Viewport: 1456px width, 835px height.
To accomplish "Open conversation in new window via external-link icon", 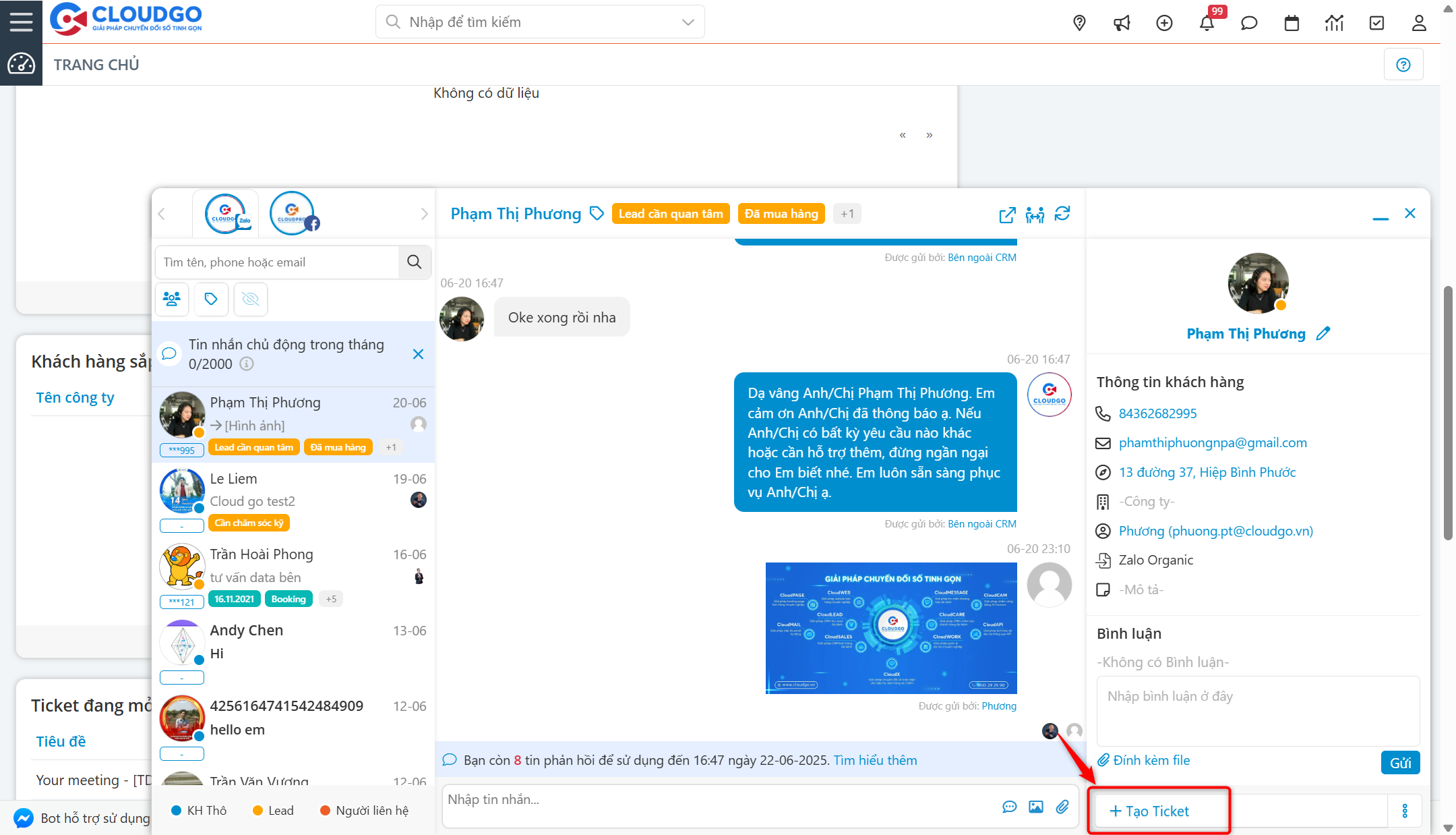I will coord(1006,215).
